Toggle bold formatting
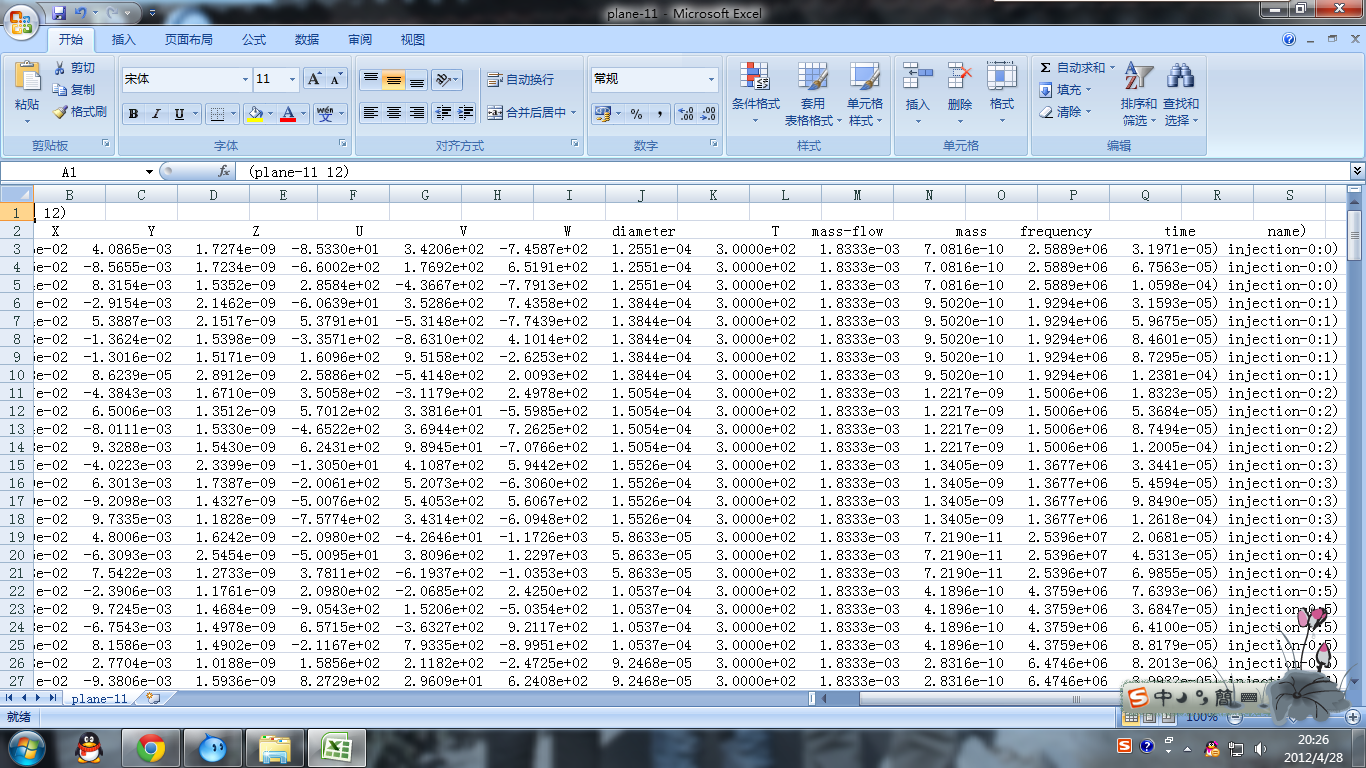The height and width of the screenshot is (768, 1366). pyautogui.click(x=133, y=114)
